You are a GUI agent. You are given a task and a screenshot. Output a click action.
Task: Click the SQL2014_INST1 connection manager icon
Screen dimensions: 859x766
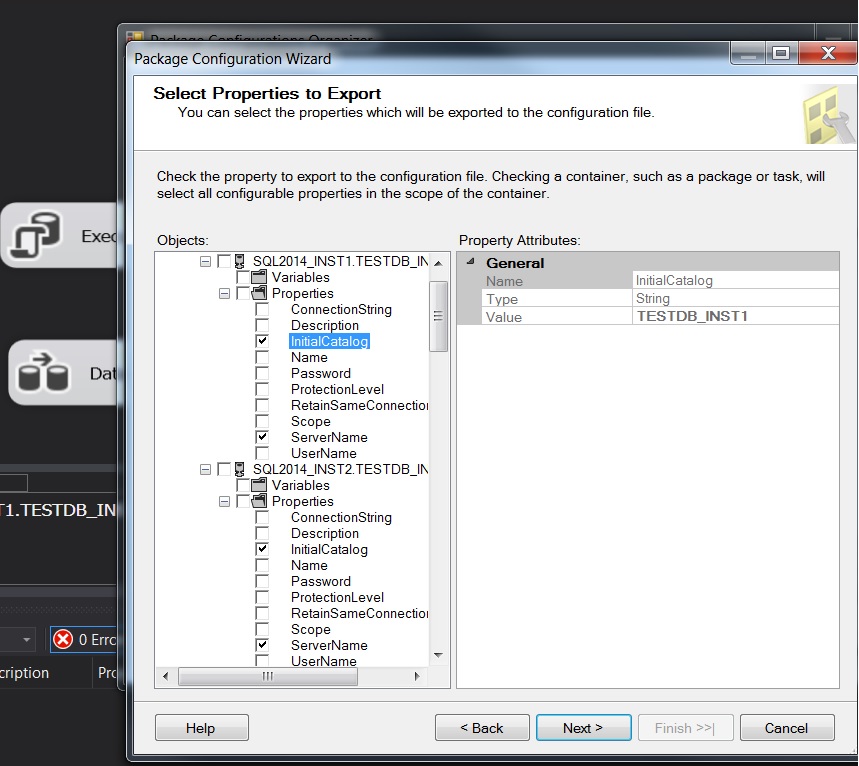[240, 261]
